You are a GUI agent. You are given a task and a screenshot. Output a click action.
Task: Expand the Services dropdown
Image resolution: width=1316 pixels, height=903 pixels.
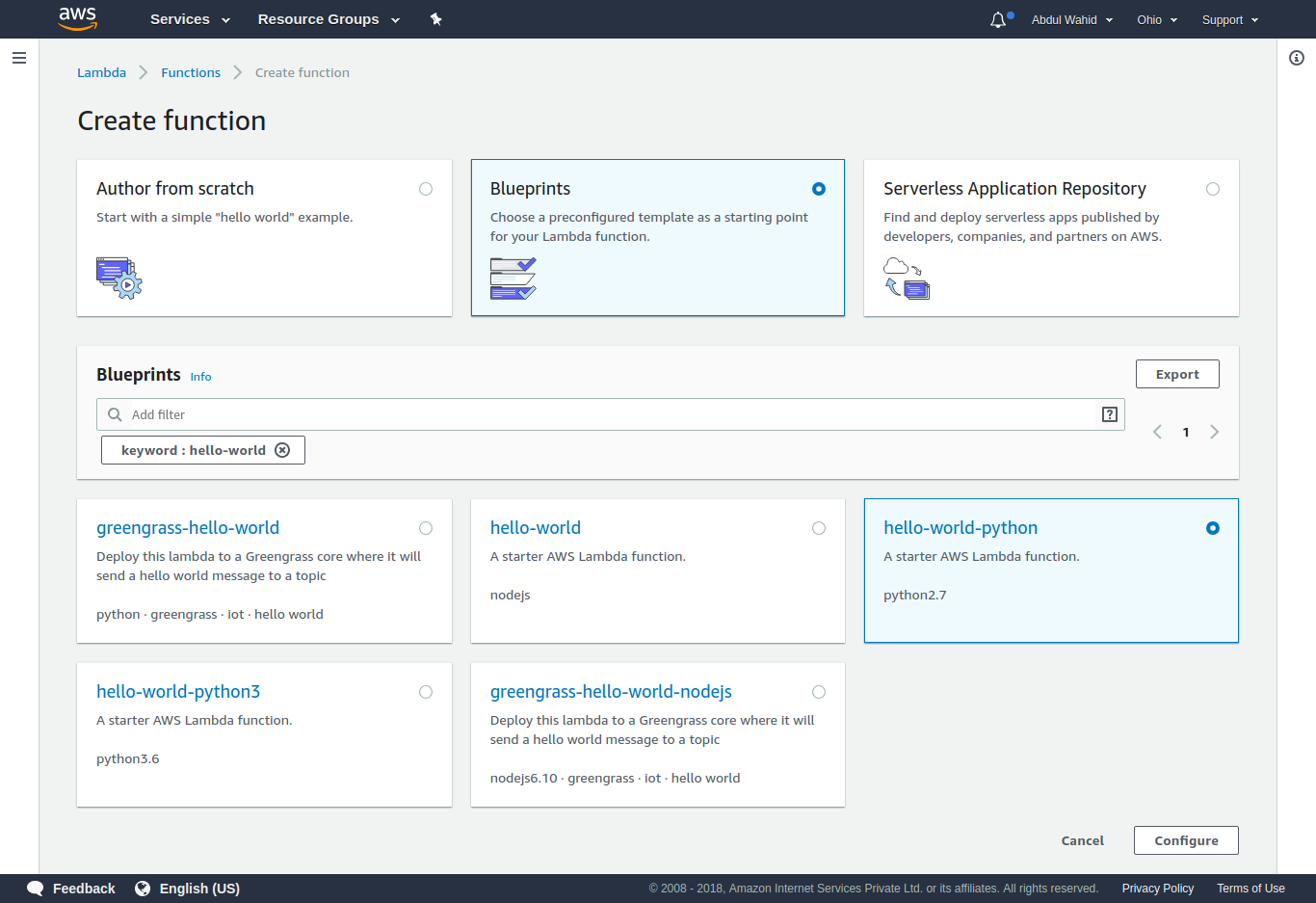coord(190,19)
